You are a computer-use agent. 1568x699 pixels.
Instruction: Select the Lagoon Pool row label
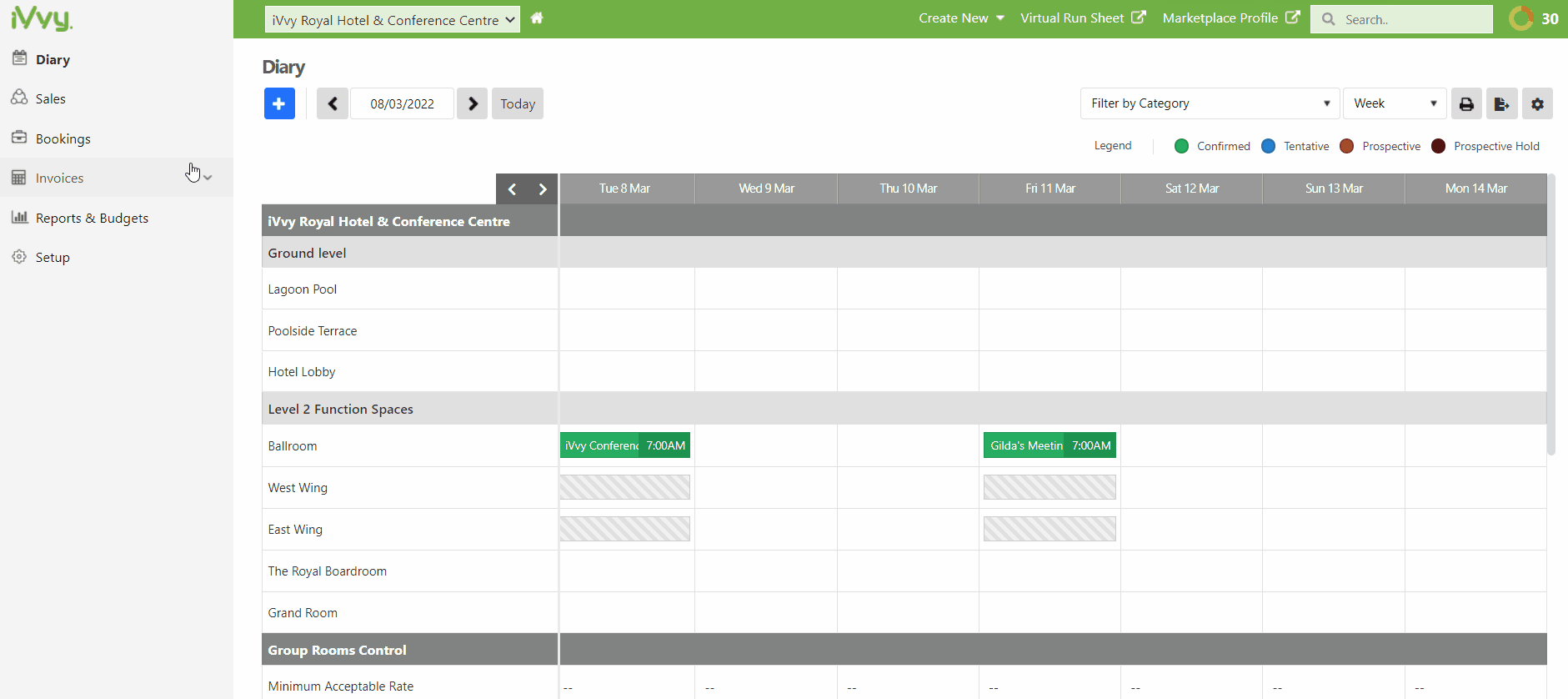(x=303, y=289)
